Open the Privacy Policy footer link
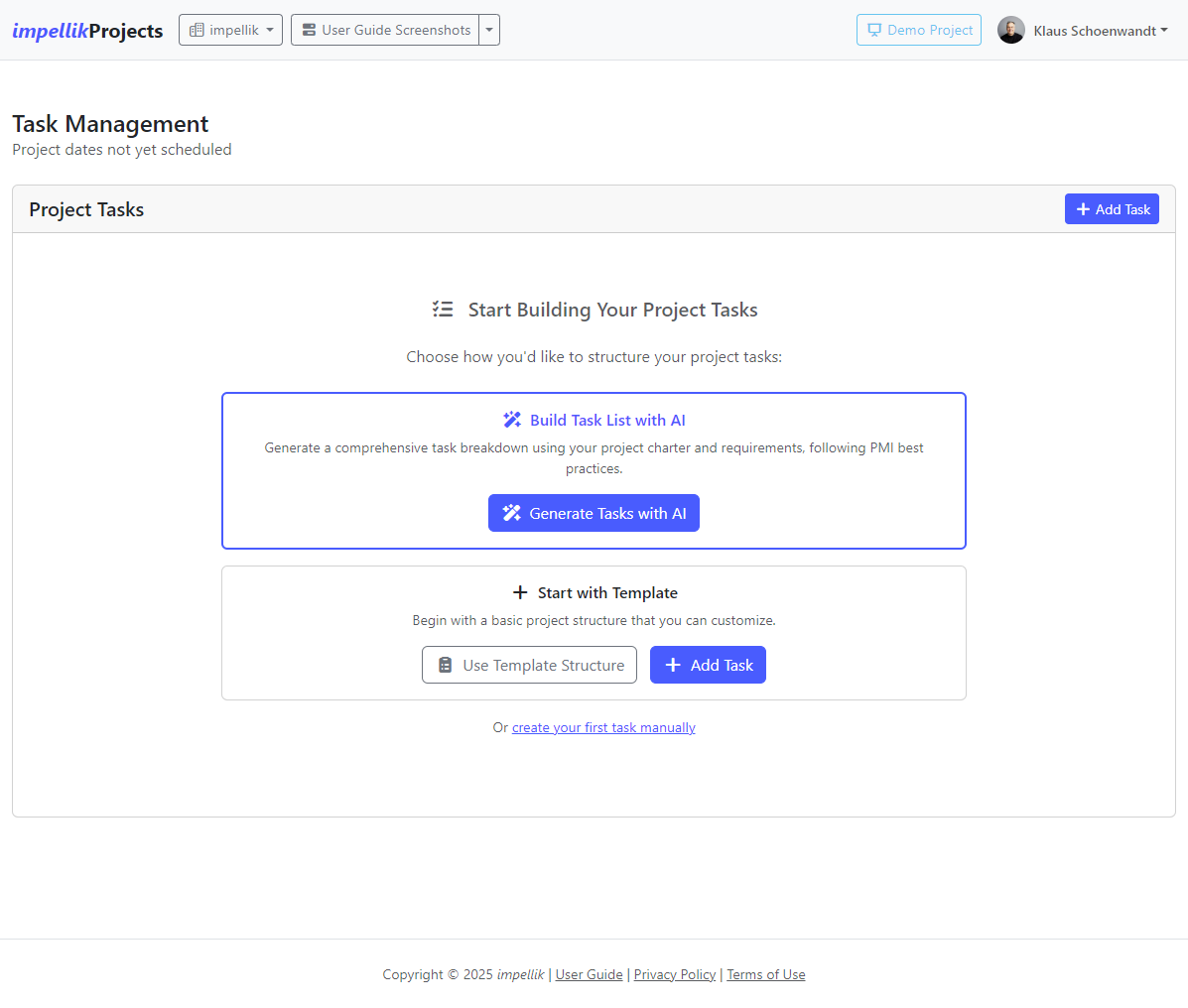The height and width of the screenshot is (1008, 1188). pyautogui.click(x=674, y=974)
